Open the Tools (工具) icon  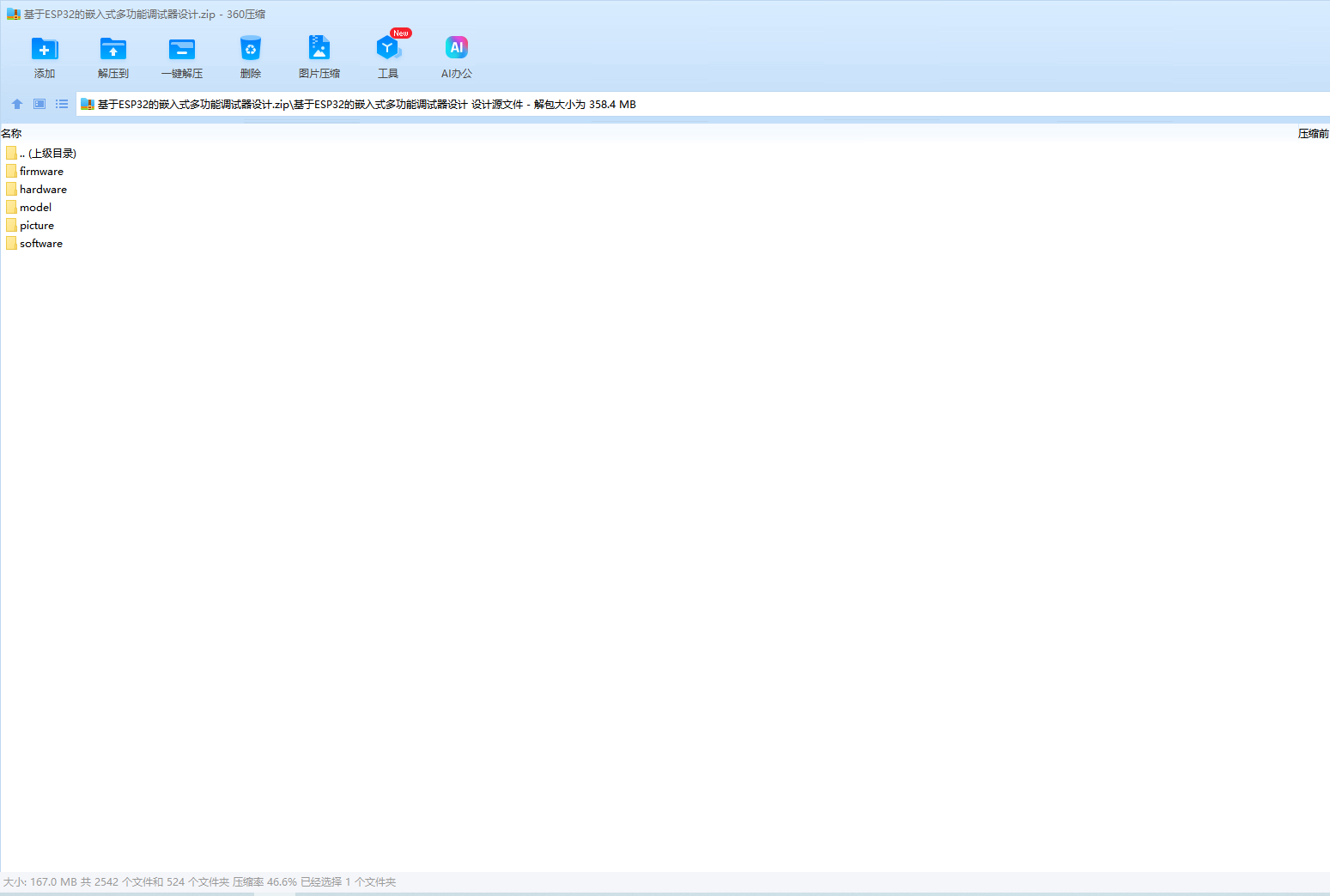pyautogui.click(x=388, y=50)
